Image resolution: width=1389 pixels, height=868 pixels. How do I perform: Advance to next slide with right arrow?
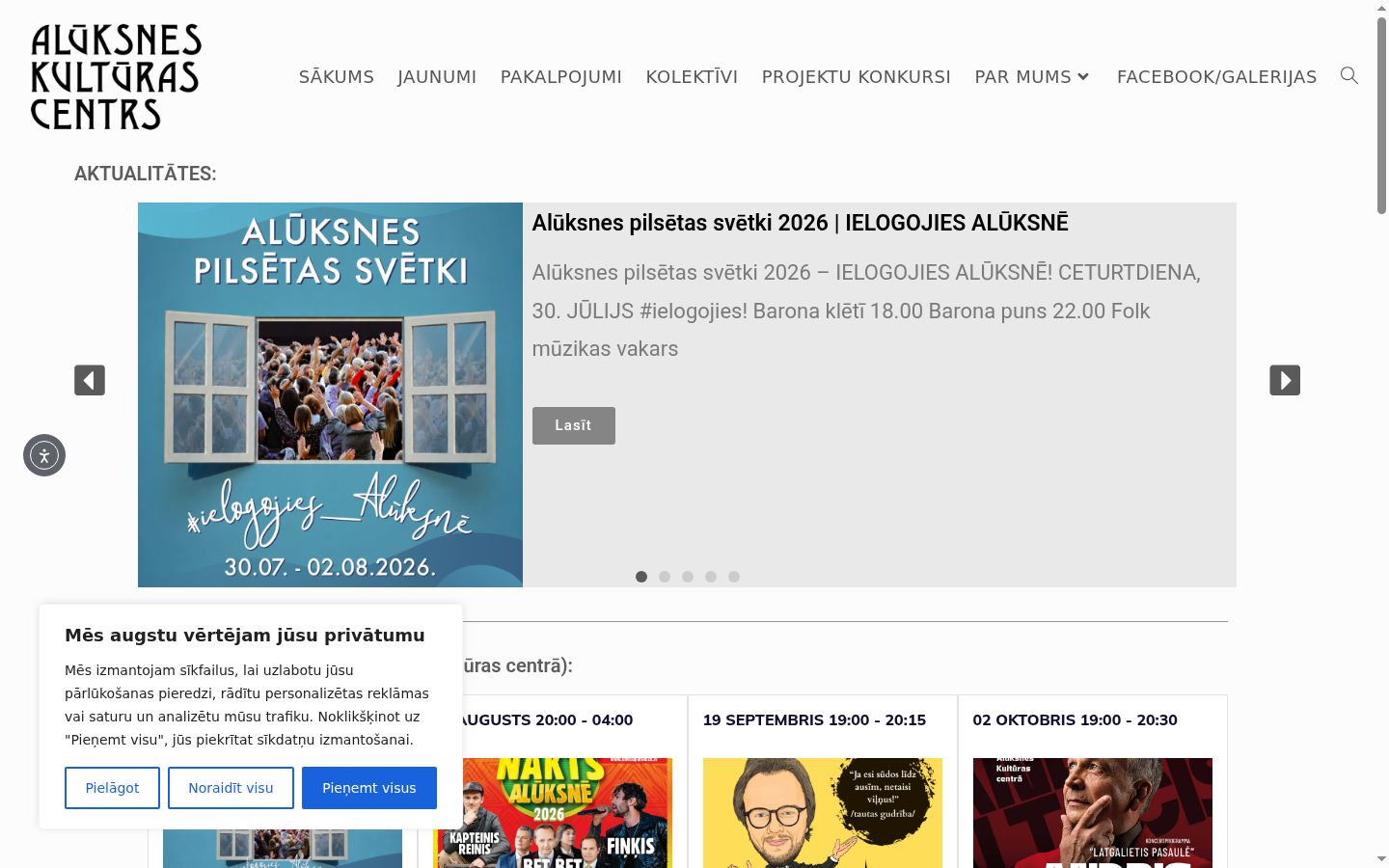point(1285,380)
